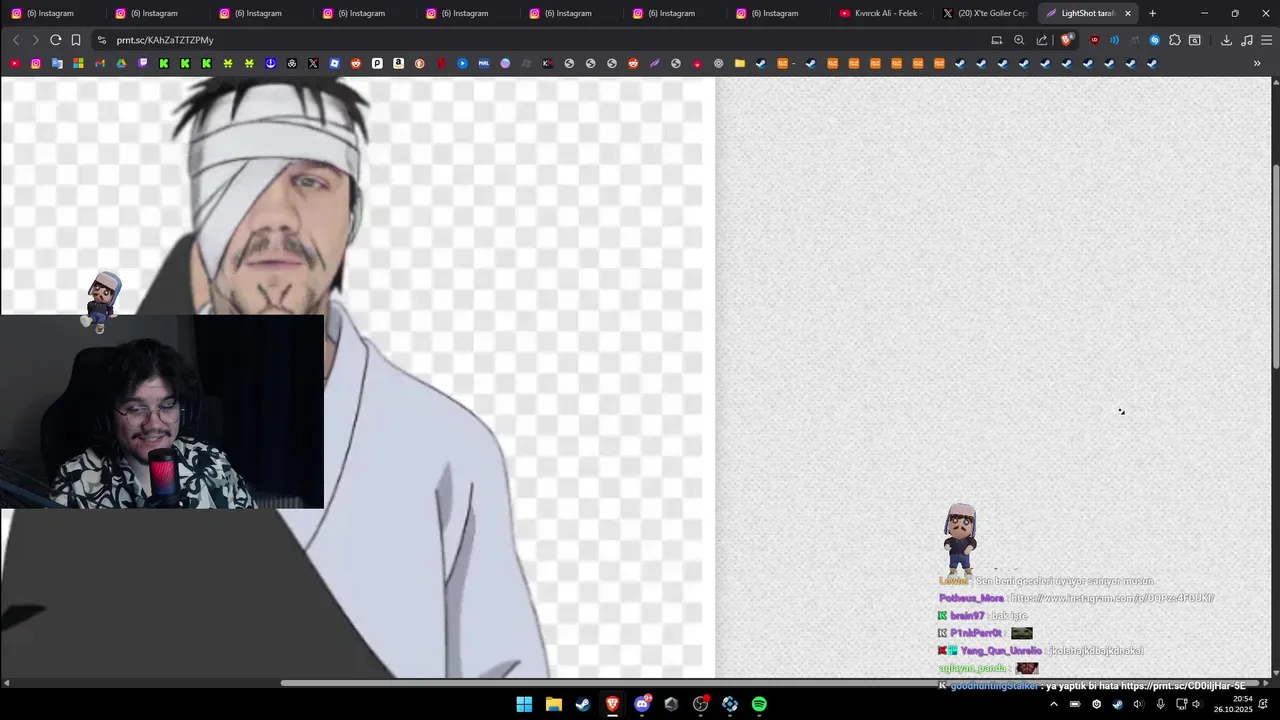
Task: Open the Downloads icon in toolbar
Action: pyautogui.click(x=1226, y=40)
